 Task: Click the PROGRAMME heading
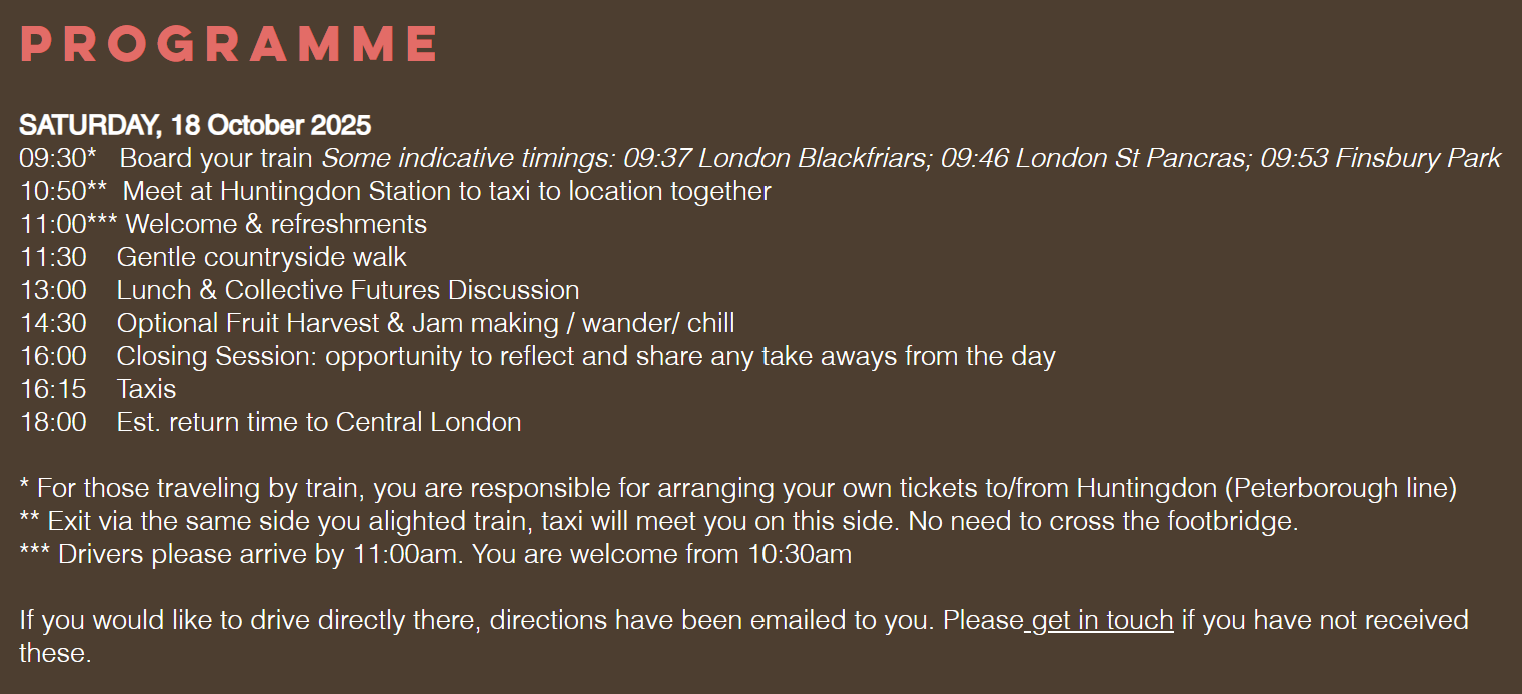229,45
